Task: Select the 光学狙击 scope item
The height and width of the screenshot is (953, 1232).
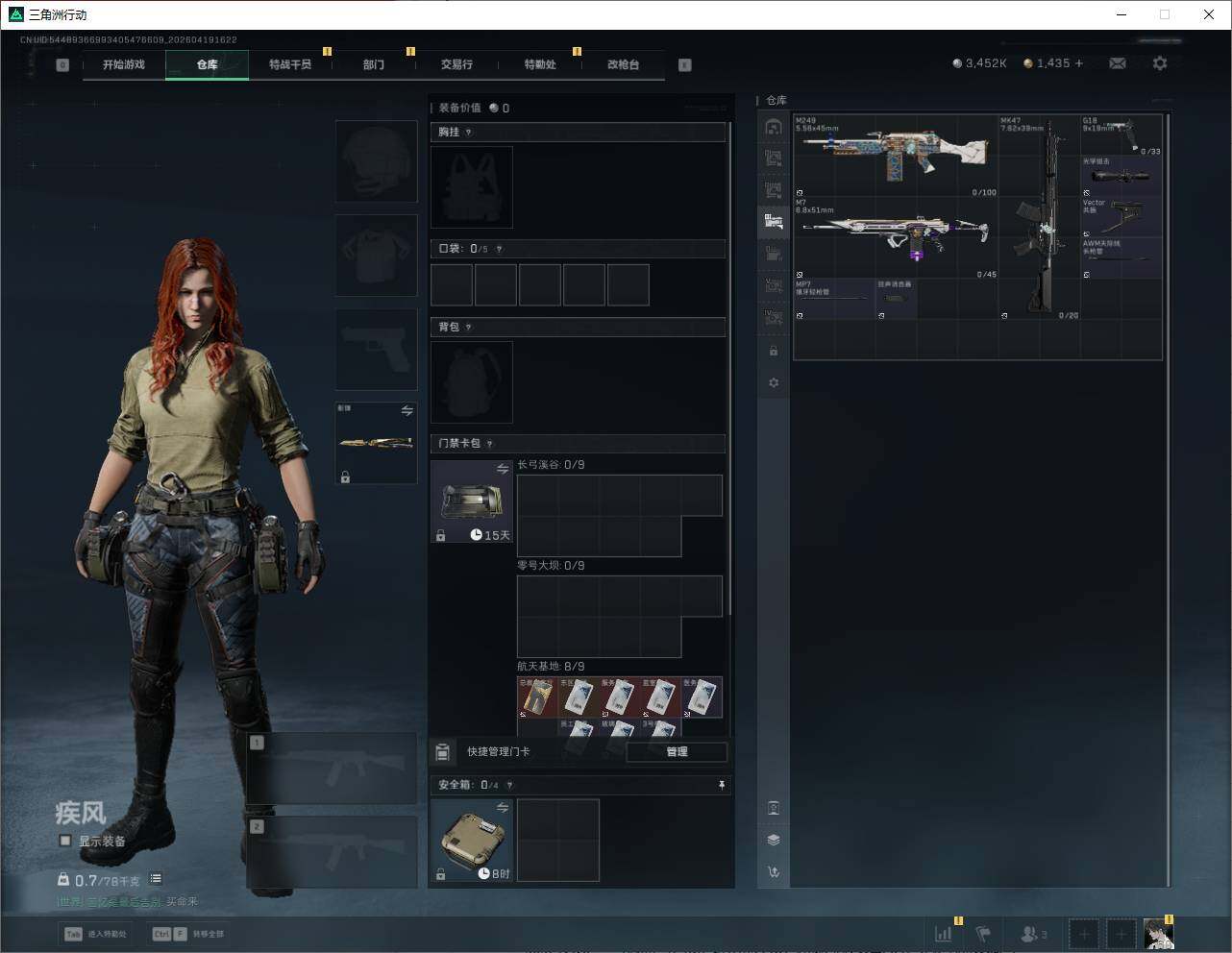Action: coord(1121,177)
